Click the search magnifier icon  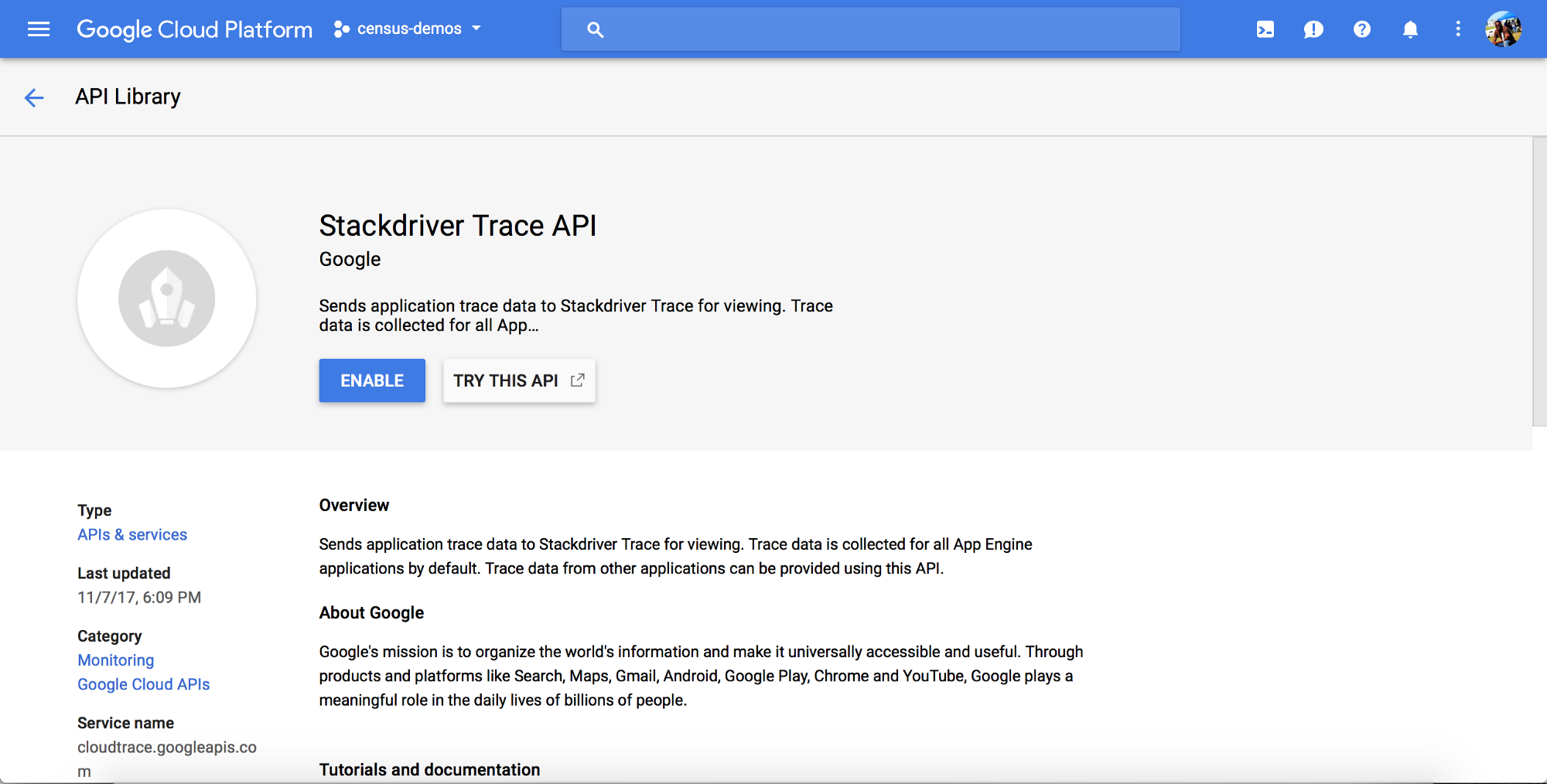click(595, 29)
